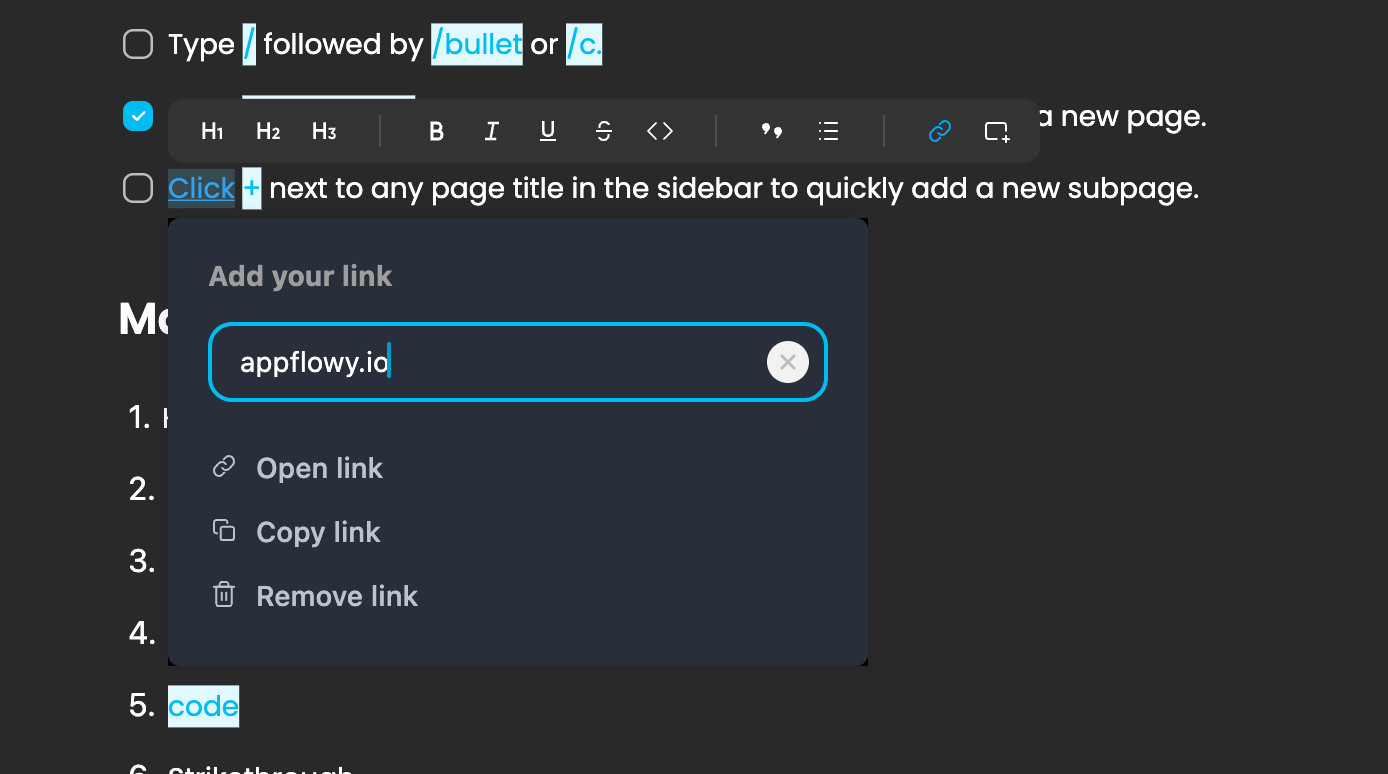Image resolution: width=1388 pixels, height=774 pixels.
Task: Toggle underline formatting
Action: pyautogui.click(x=547, y=131)
